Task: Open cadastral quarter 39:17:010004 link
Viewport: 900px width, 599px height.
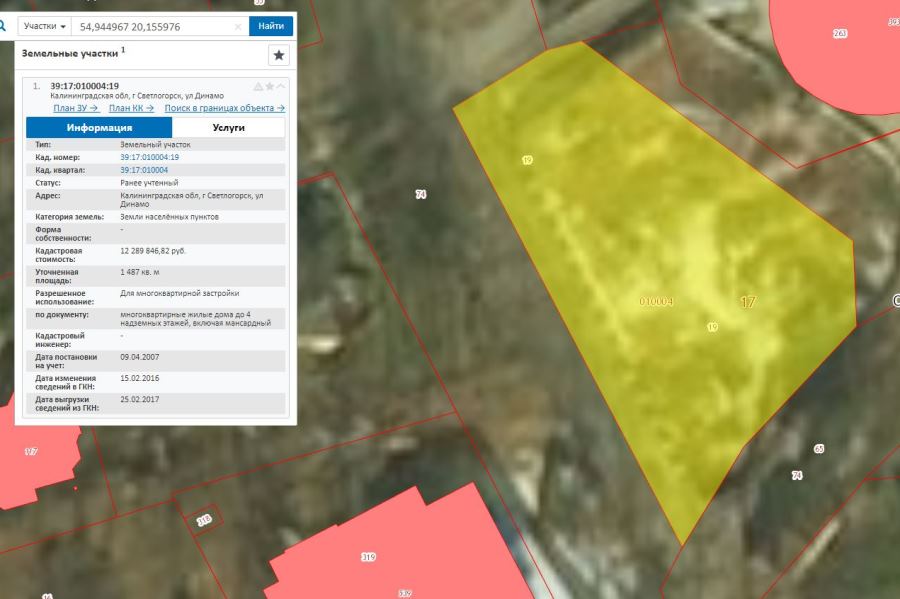Action: pyautogui.click(x=144, y=170)
